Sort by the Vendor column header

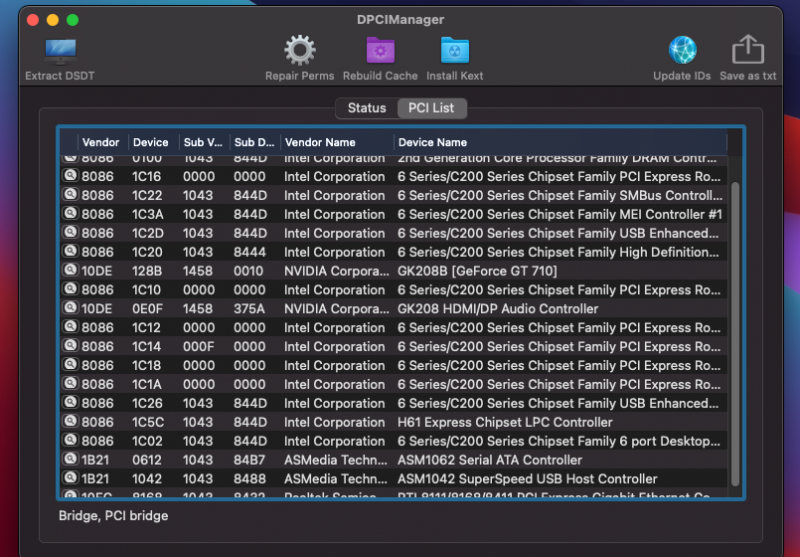(x=101, y=142)
